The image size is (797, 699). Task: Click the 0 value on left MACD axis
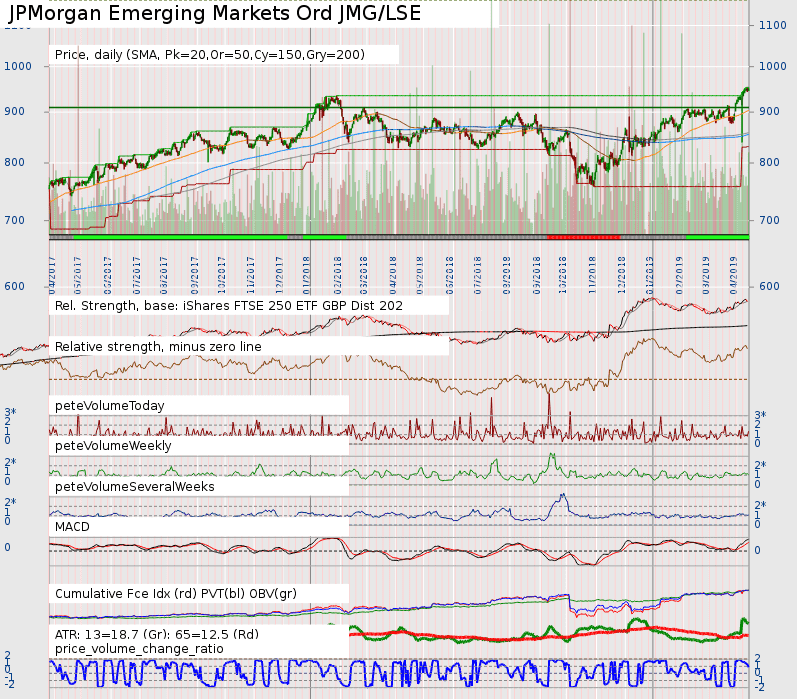tap(7, 548)
